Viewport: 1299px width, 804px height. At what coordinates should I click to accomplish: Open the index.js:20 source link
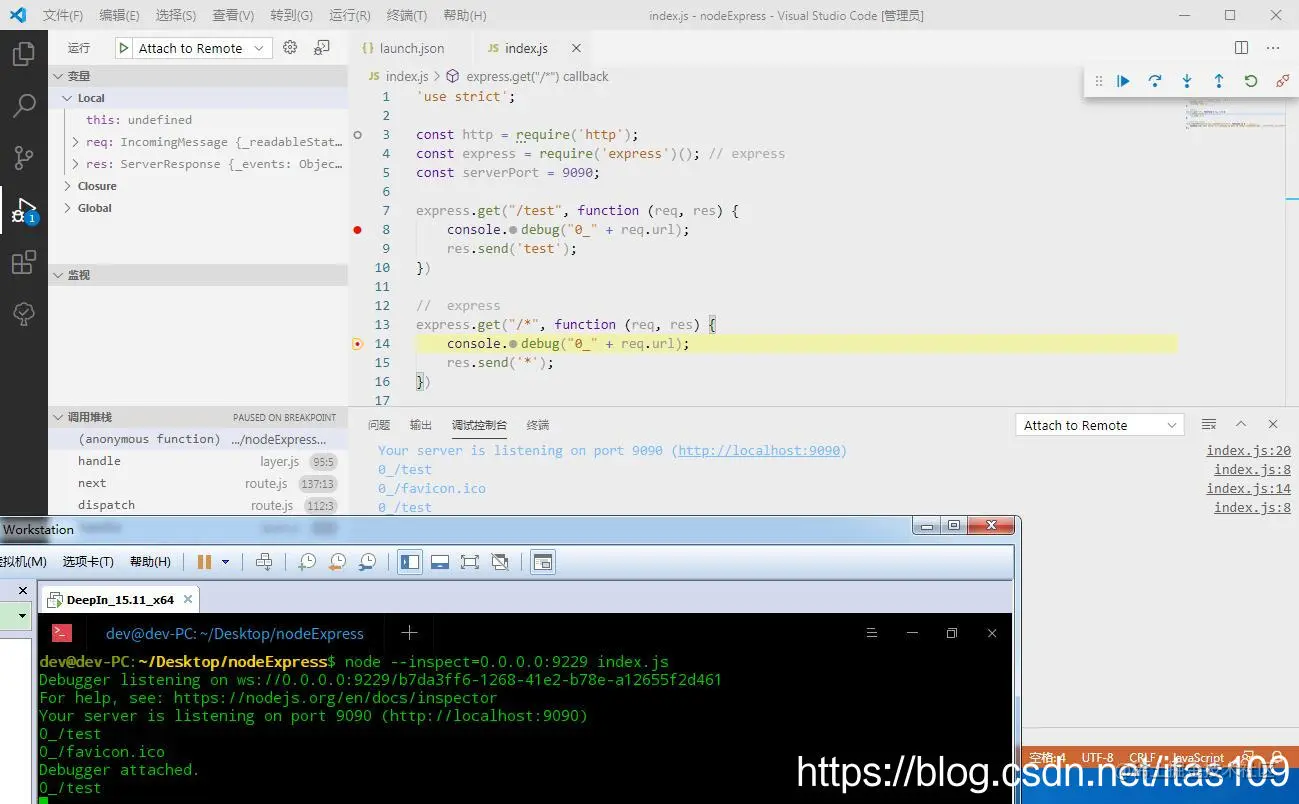[x=1248, y=451]
